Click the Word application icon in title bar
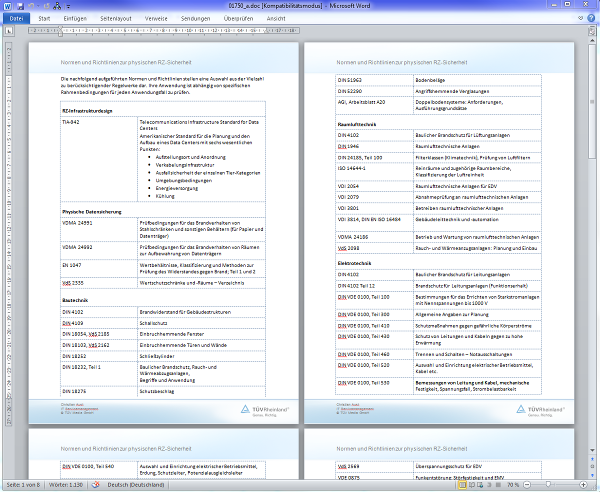Viewport: 600px width, 492px height. tap(7, 6)
